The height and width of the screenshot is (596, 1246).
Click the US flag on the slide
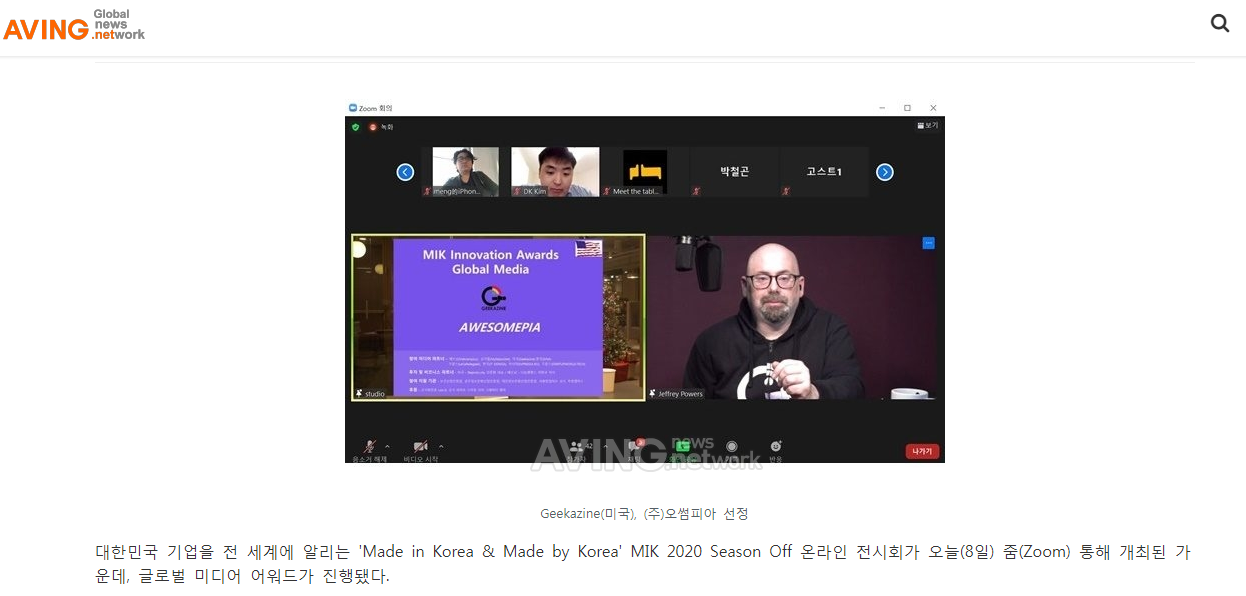click(x=588, y=248)
